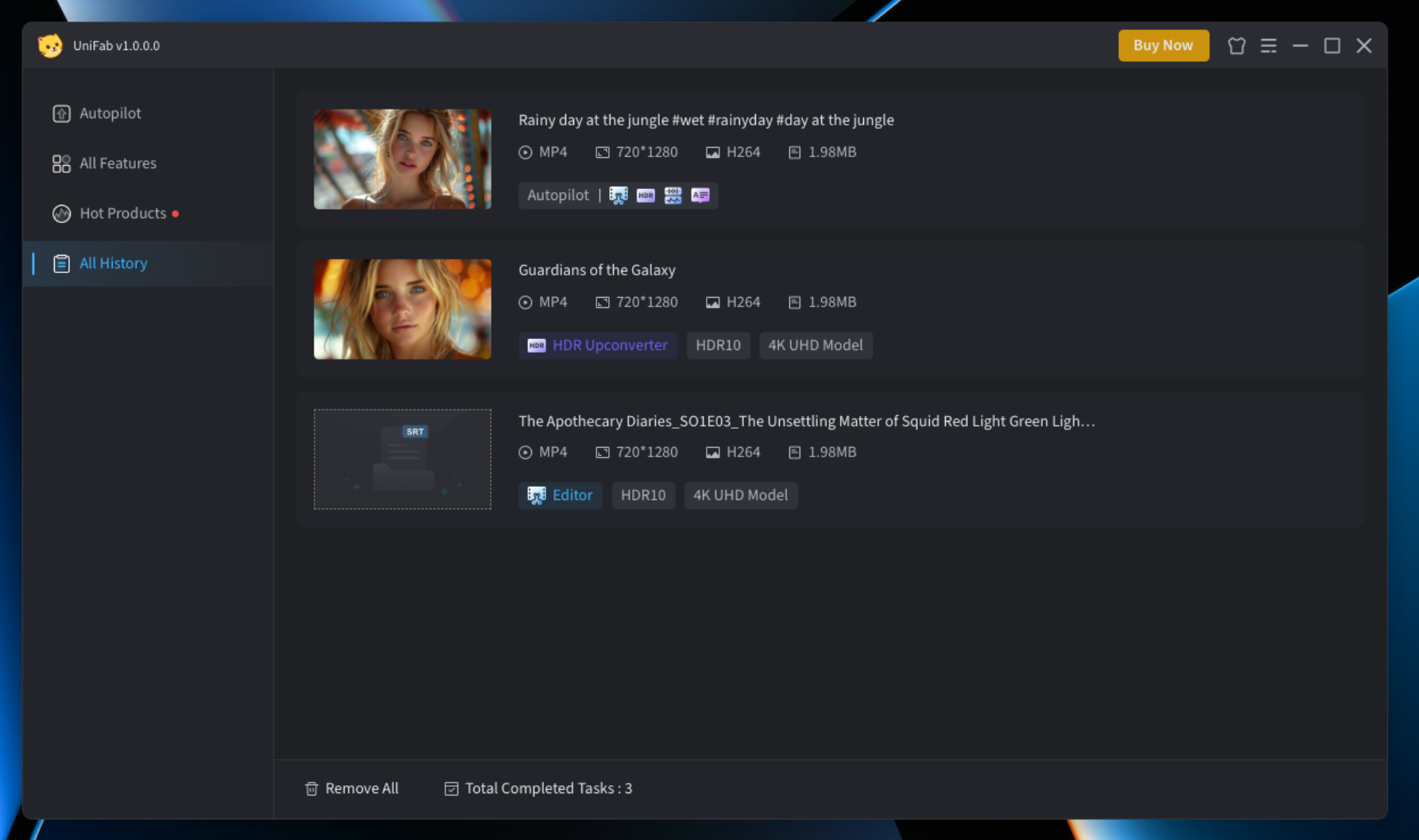The image size is (1419, 840).
Task: Click the HDR icon in the Rainy day Autopilot tag
Action: 646,195
